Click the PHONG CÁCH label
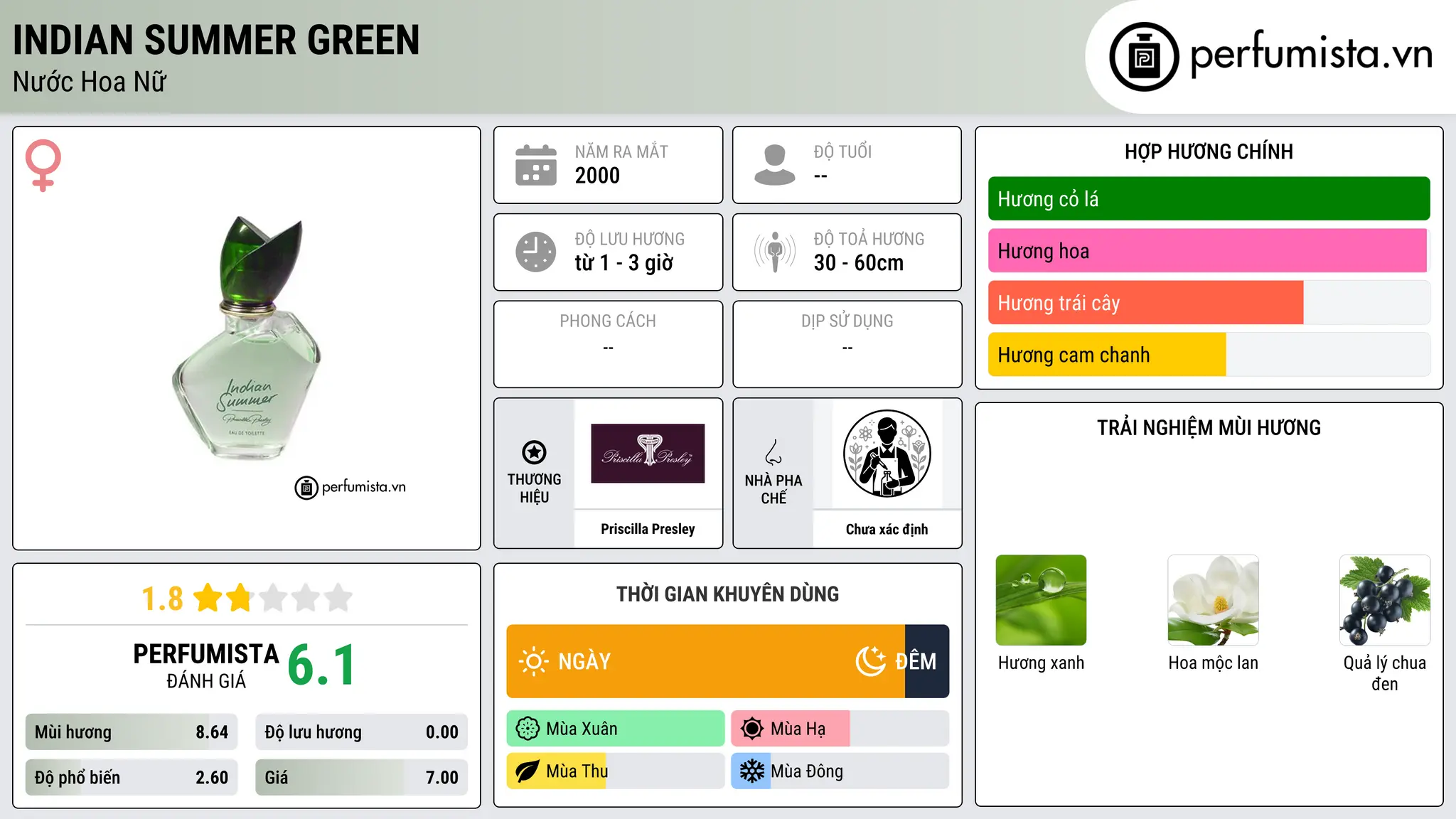Viewport: 1456px width, 819px height. point(608,321)
